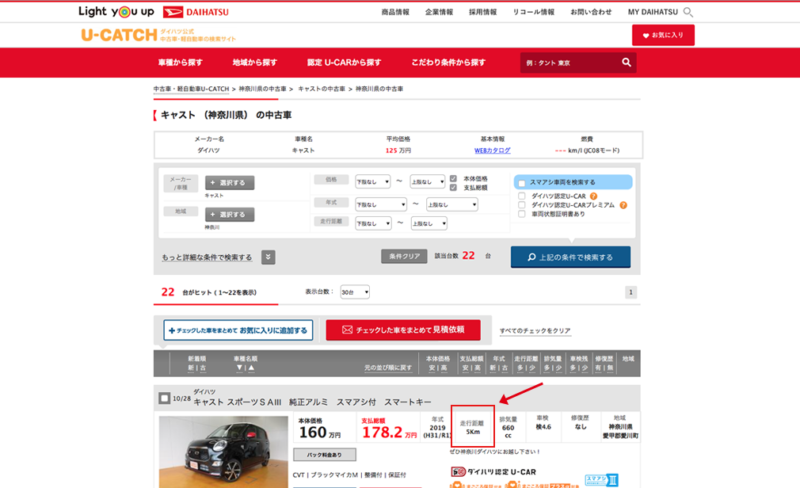
Task: Click すべてのチェックをクリア link
Action: (535, 331)
